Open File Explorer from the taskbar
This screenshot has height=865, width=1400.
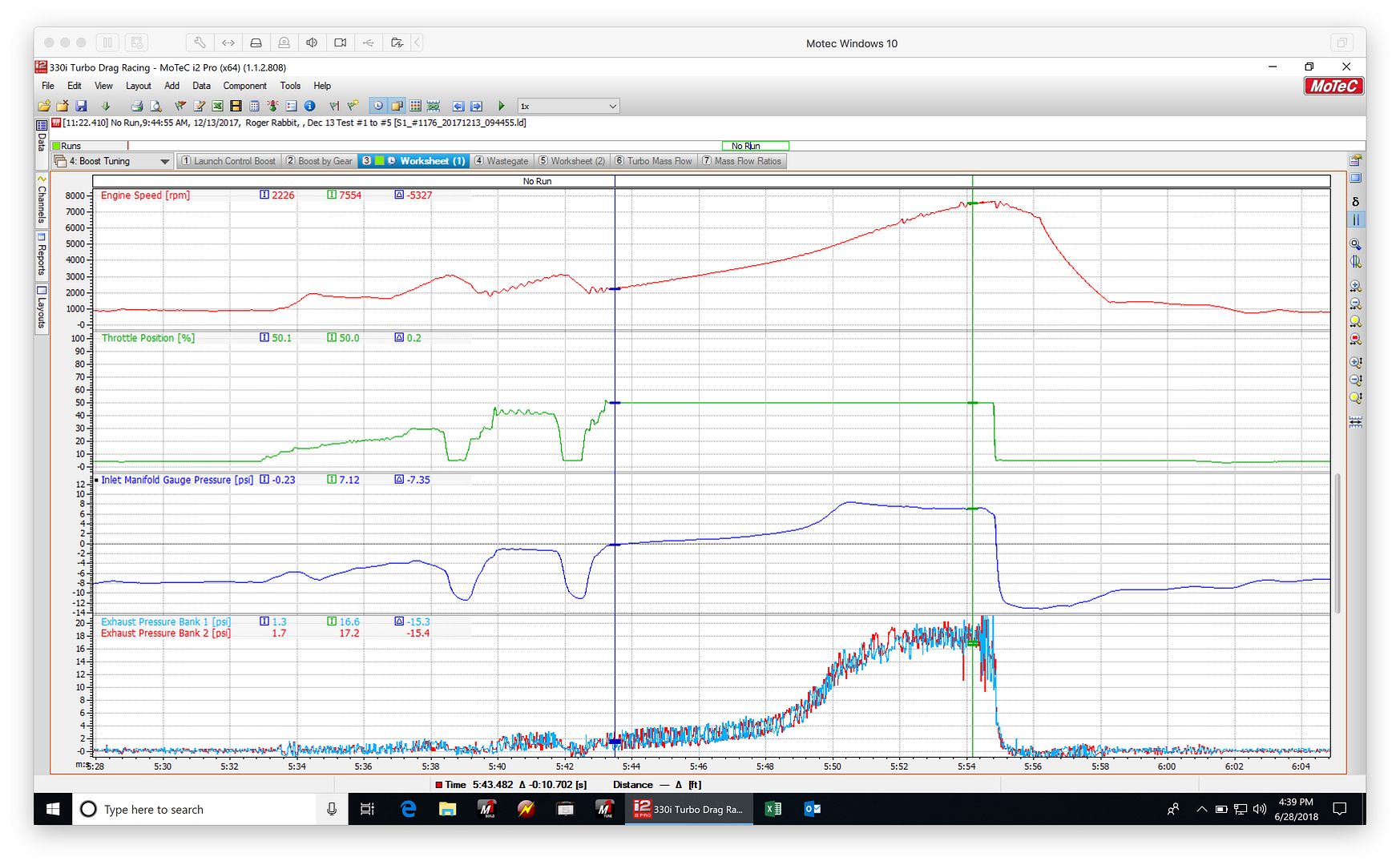pos(447,809)
